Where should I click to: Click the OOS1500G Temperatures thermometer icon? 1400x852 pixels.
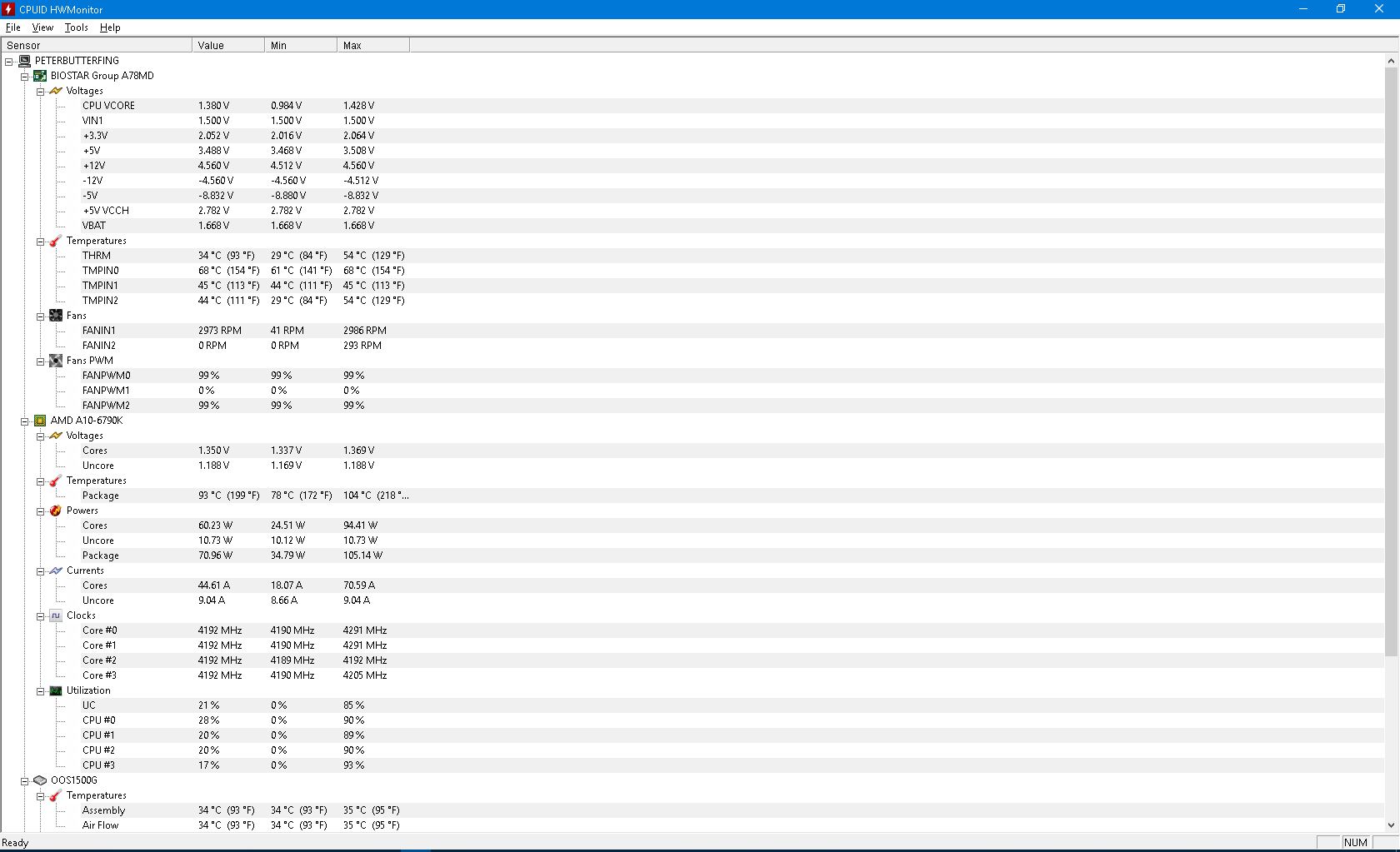coord(56,795)
